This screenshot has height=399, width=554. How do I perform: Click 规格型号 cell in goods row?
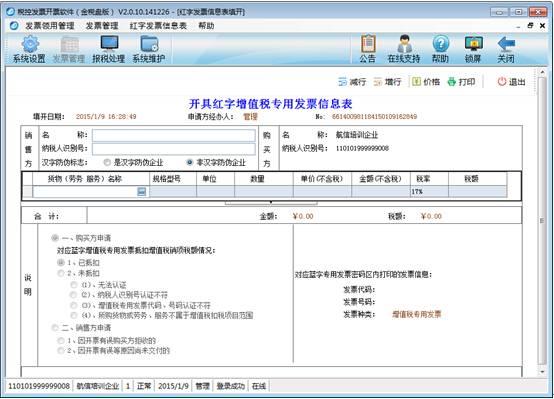173,192
